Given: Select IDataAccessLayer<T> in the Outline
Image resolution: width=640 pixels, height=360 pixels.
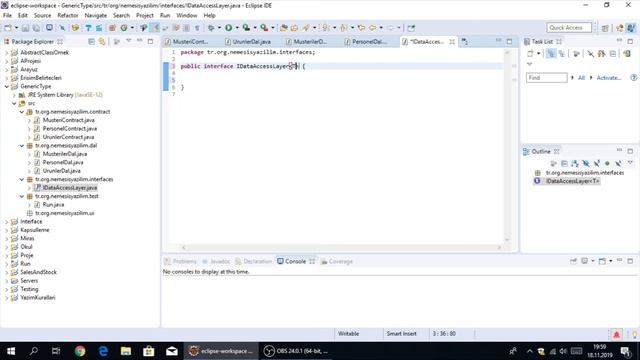Looking at the screenshot, I should click(x=572, y=181).
